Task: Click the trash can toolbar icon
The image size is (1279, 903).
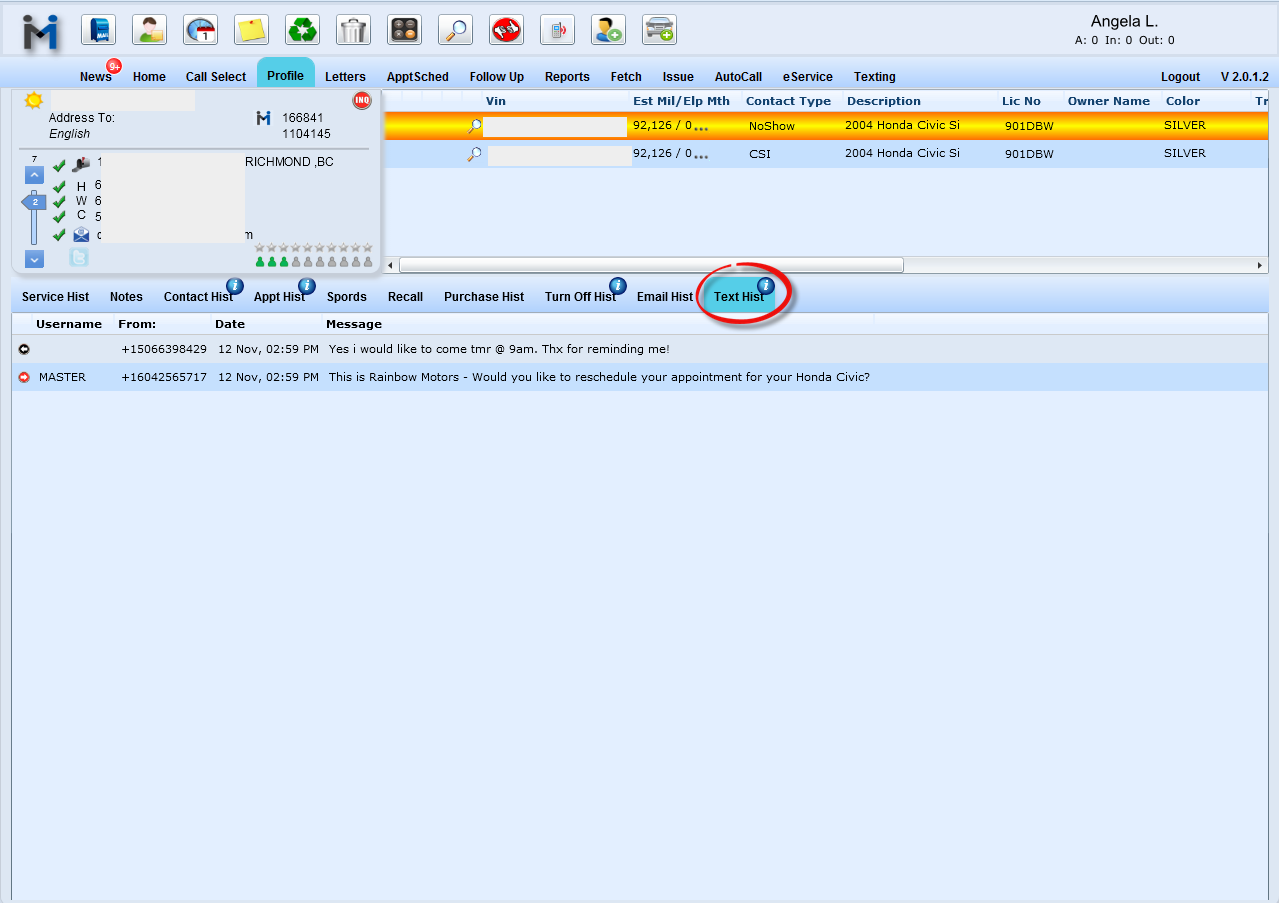Action: tap(353, 30)
